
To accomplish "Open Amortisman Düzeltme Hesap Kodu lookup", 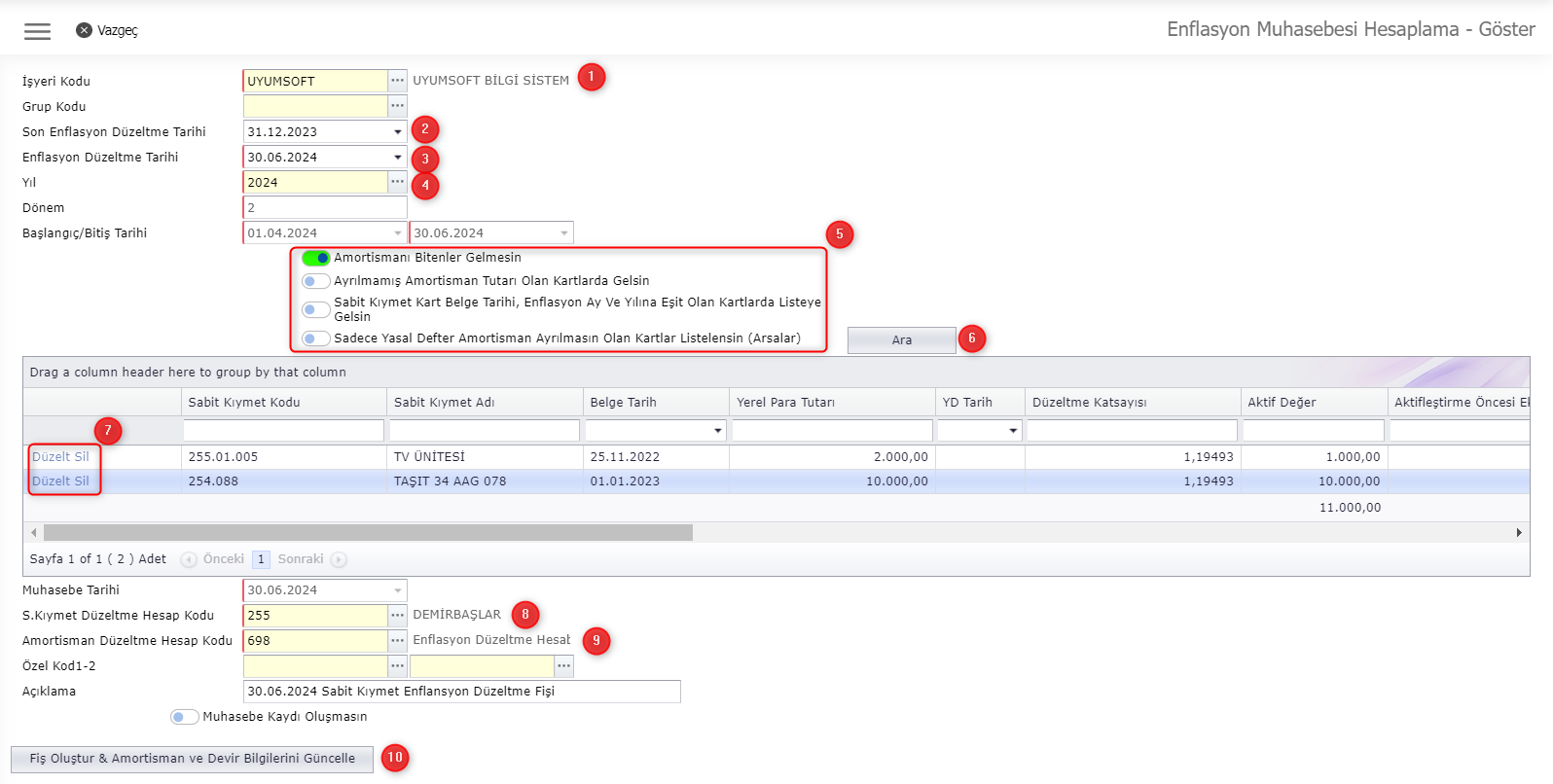I will 397,641.
